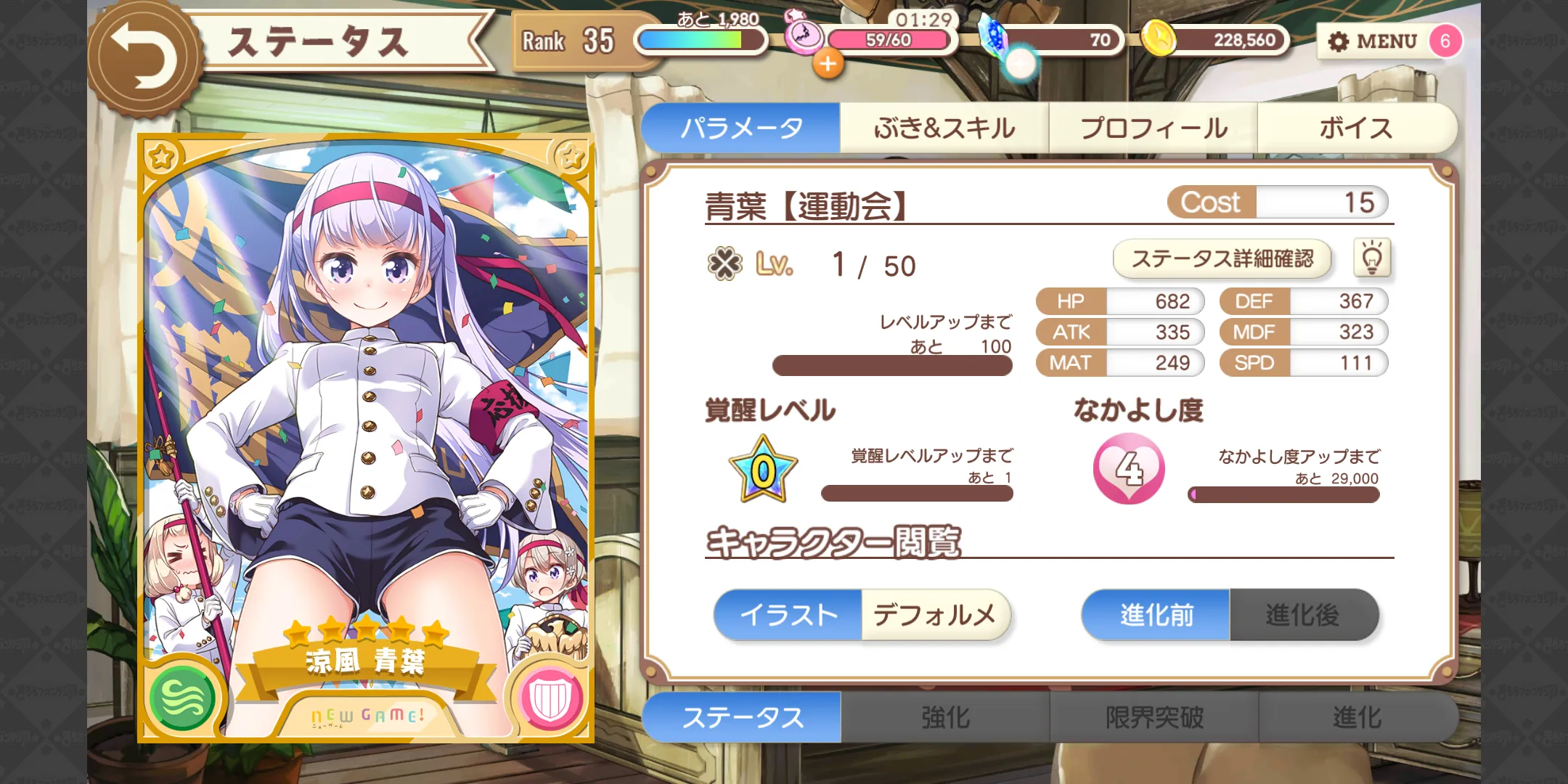Open the lightbulb hint icon
The height and width of the screenshot is (784, 1568).
pos(1372,258)
